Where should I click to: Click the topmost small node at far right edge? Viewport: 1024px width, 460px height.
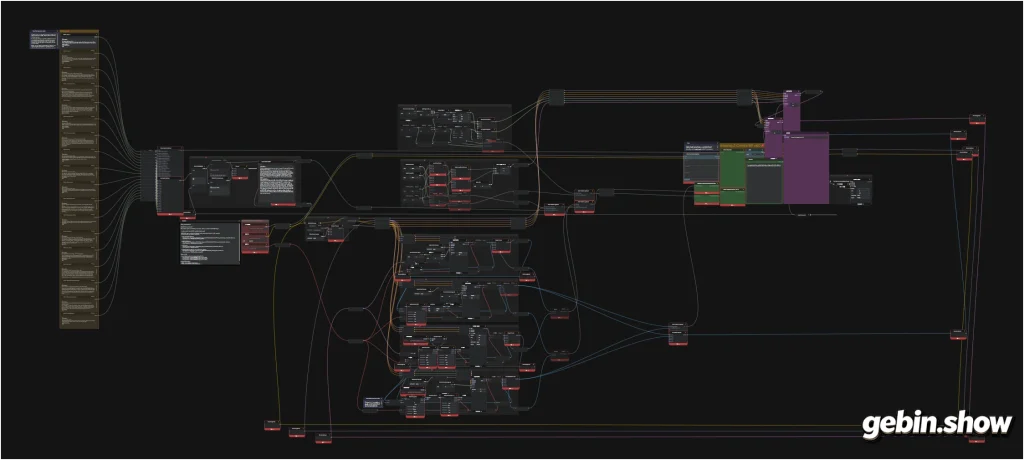[976, 119]
